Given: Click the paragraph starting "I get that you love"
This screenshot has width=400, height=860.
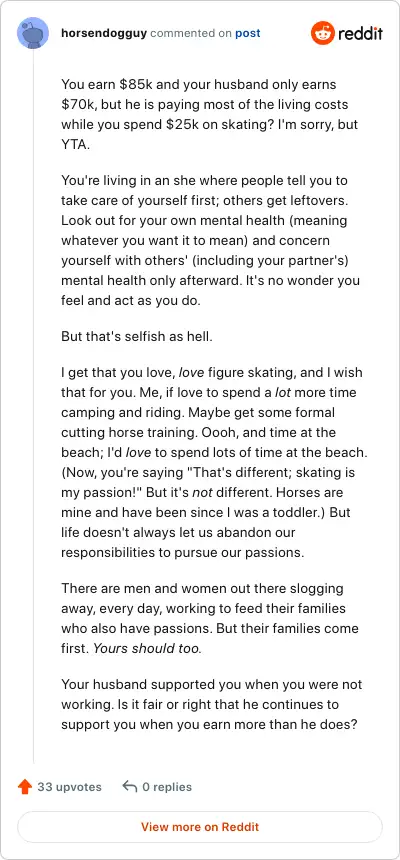Looking at the screenshot, I should (212, 462).
